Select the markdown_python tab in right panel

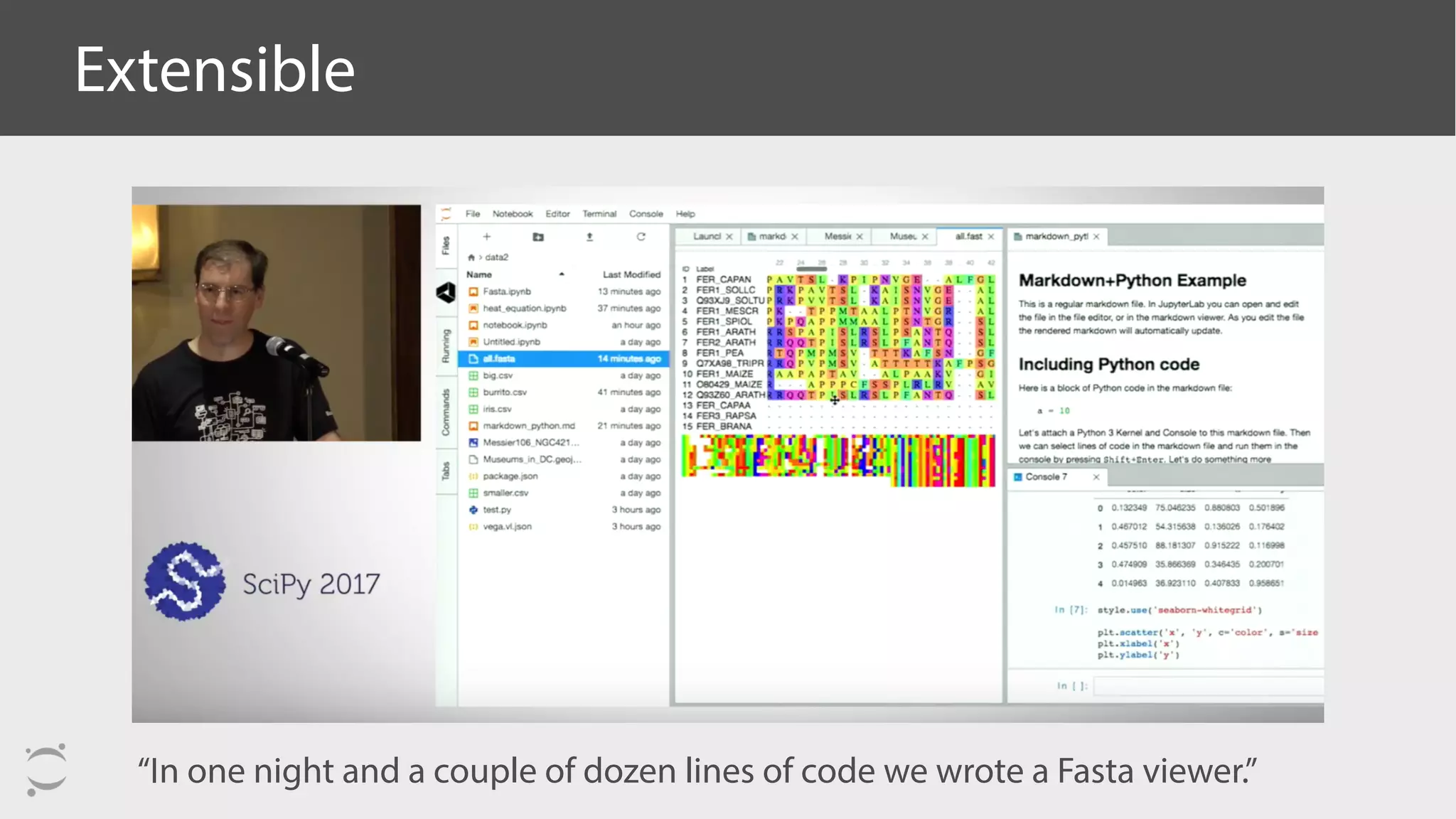[x=1056, y=237]
